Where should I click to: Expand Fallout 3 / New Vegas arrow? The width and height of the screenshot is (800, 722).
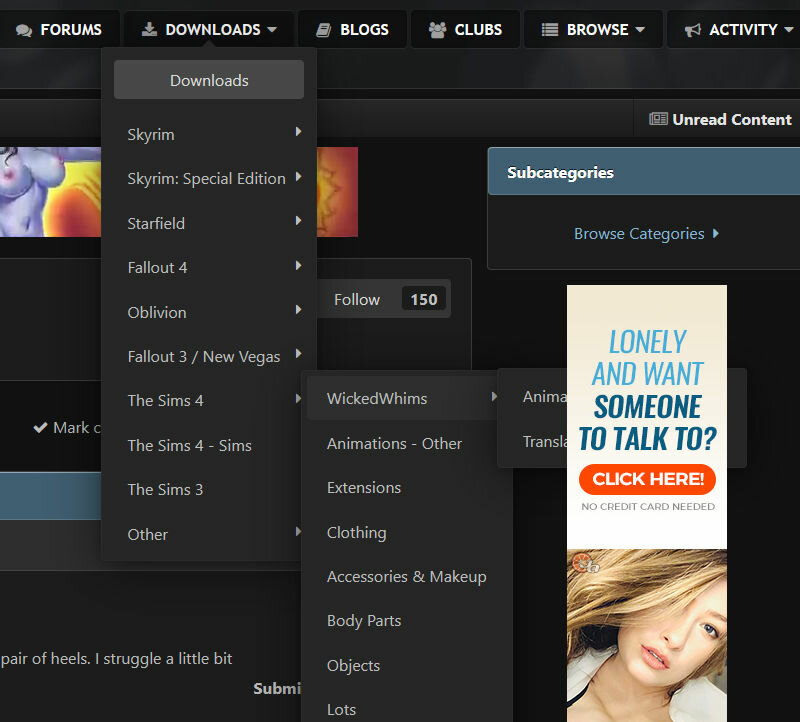[298, 354]
